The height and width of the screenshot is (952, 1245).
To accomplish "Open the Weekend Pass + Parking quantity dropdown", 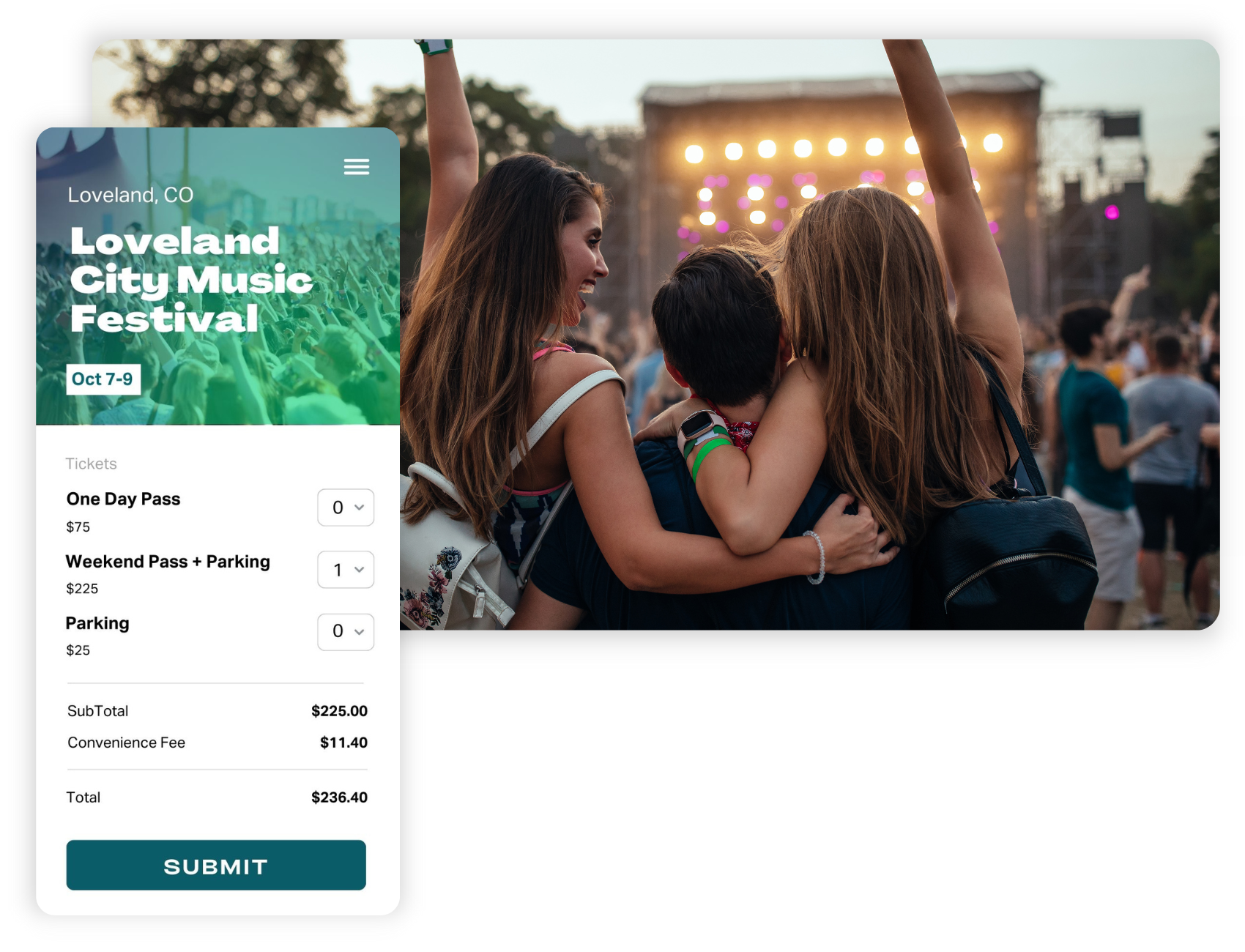I will point(345,569).
